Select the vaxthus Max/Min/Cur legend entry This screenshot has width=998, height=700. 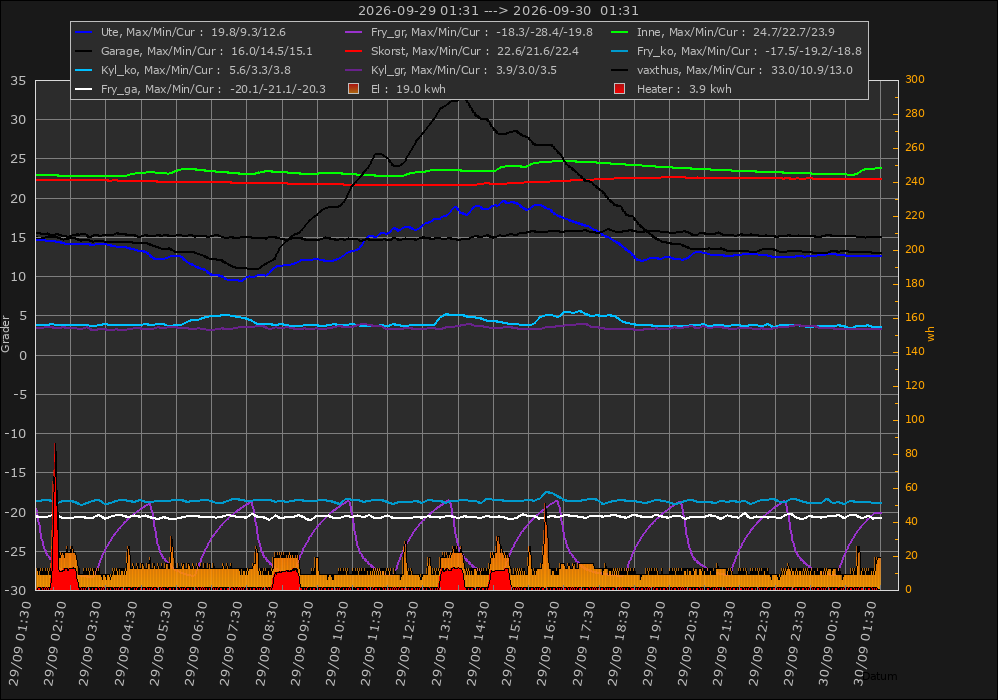point(745,70)
